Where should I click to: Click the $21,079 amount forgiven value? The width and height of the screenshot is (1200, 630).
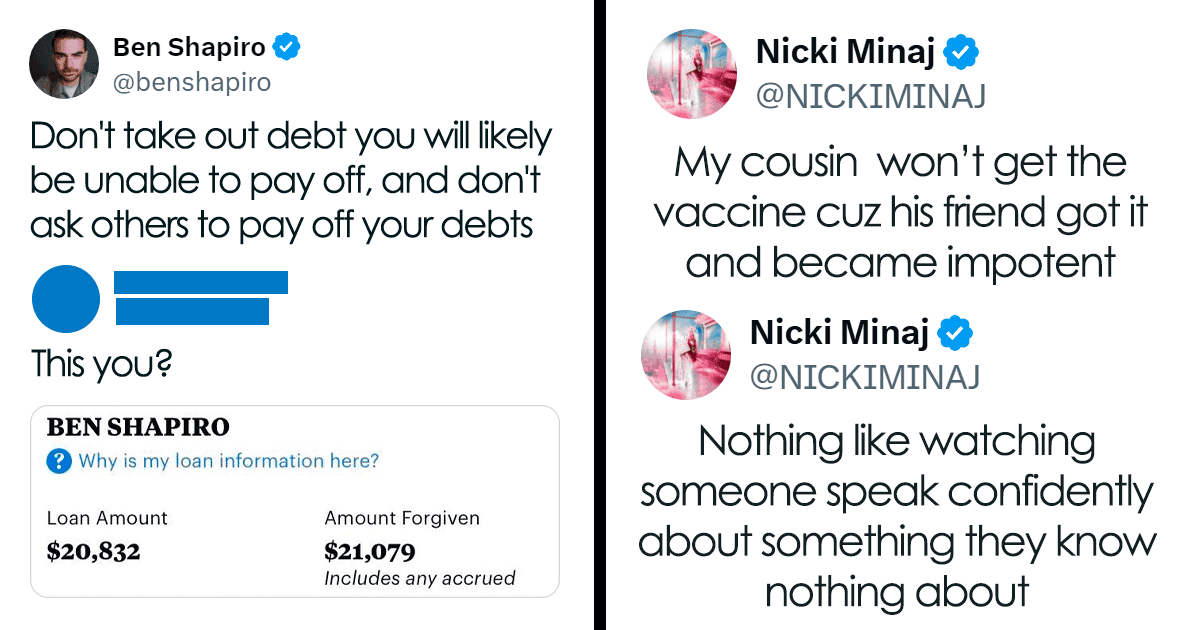click(x=370, y=550)
